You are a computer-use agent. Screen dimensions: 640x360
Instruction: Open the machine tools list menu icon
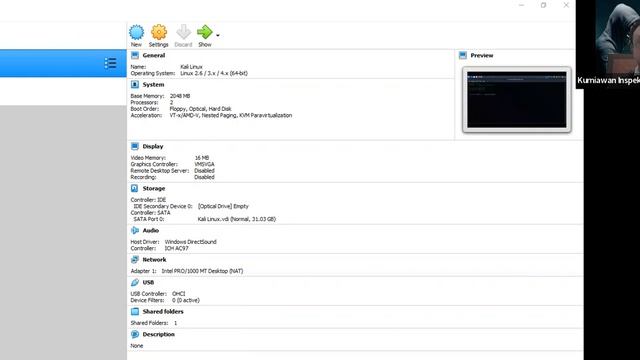[x=110, y=63]
